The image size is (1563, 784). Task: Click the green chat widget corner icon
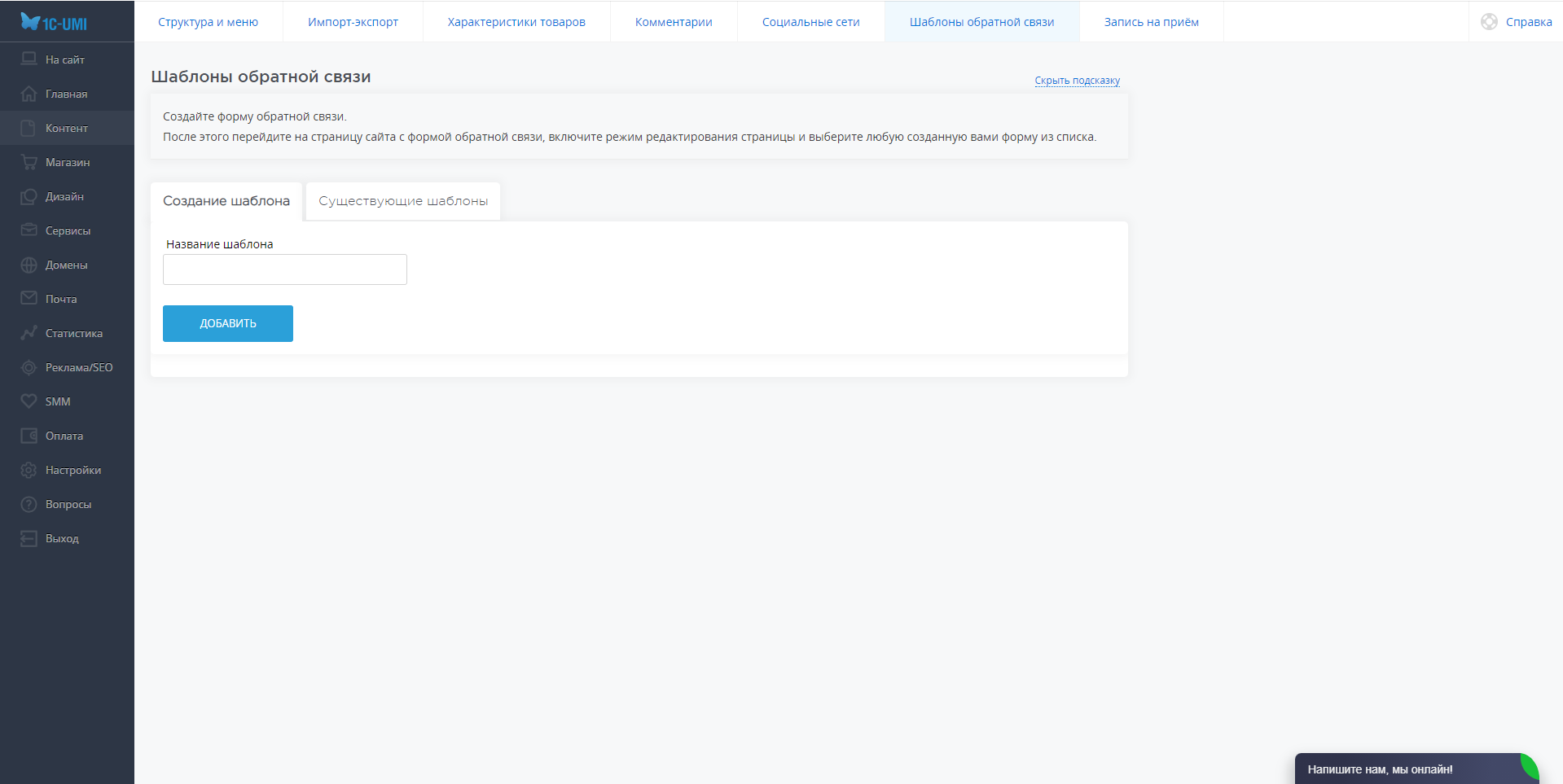coord(1530,765)
